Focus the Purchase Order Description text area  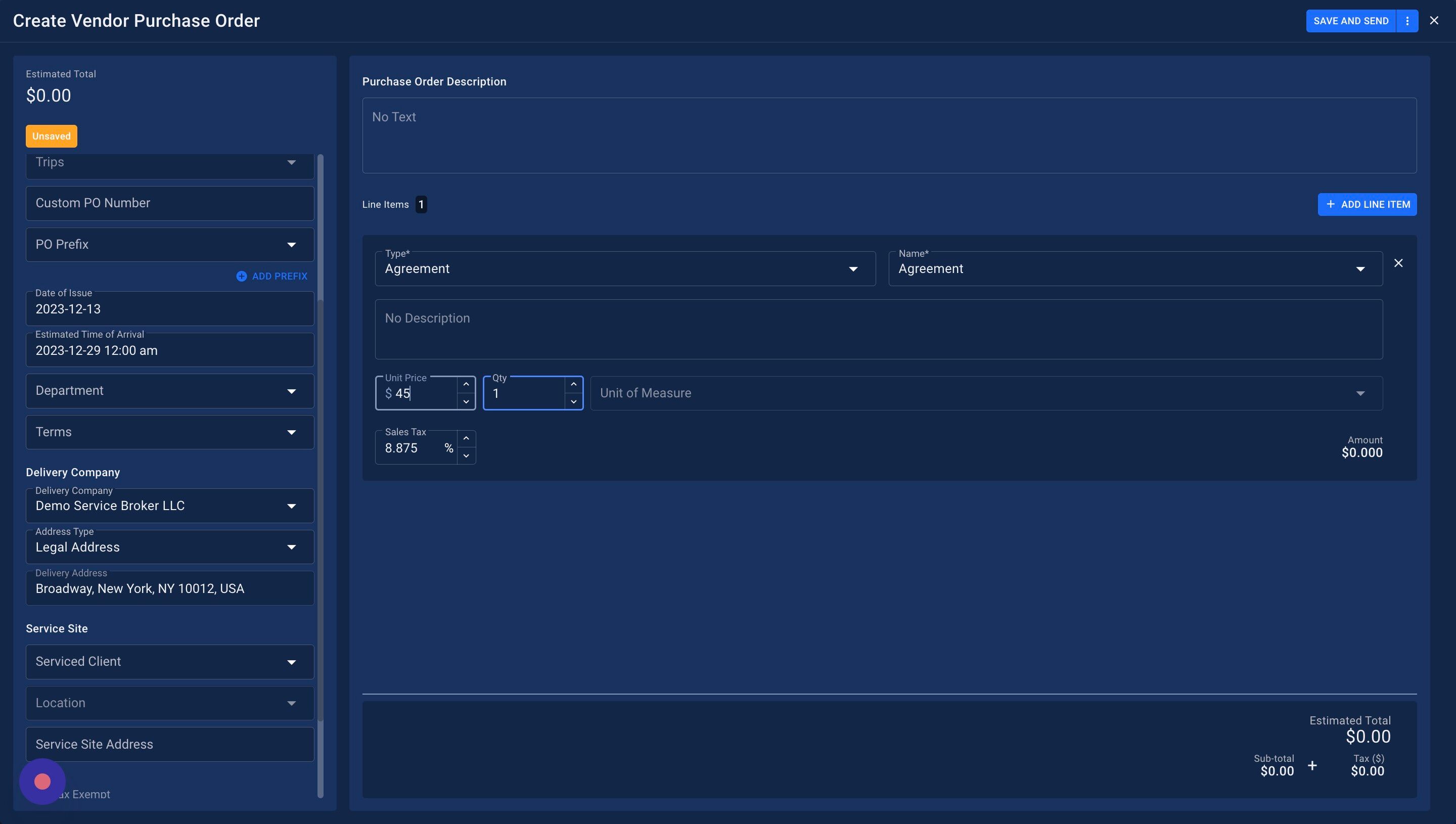pos(889,135)
